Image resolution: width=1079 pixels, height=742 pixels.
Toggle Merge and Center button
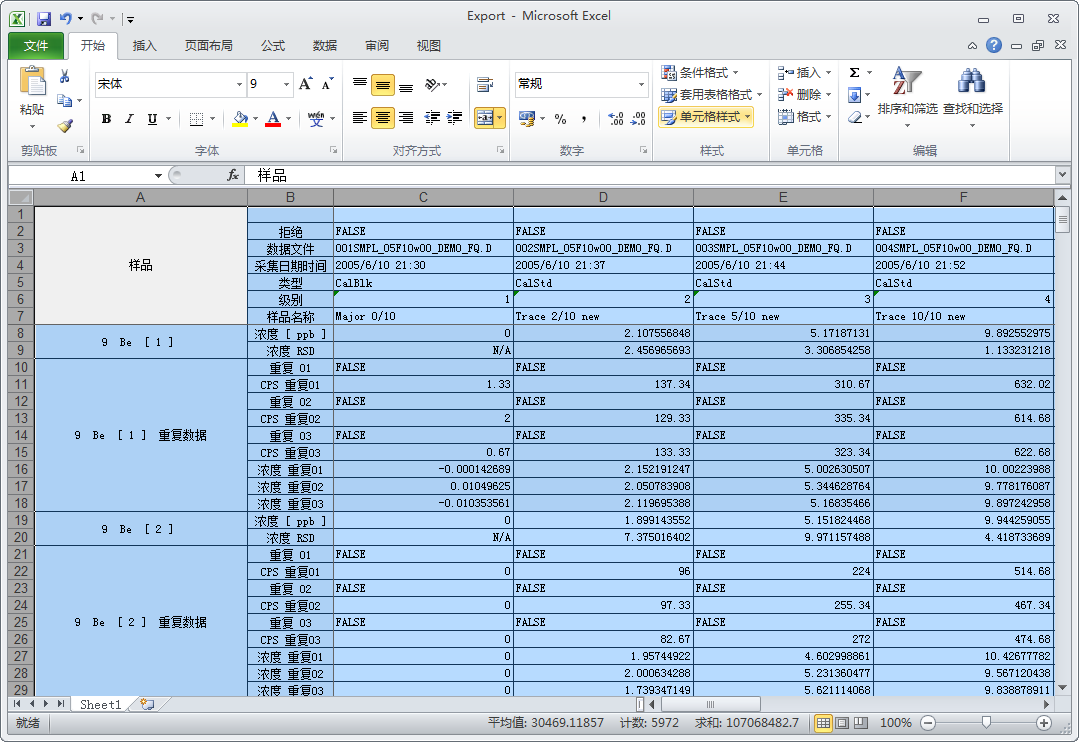coord(485,118)
